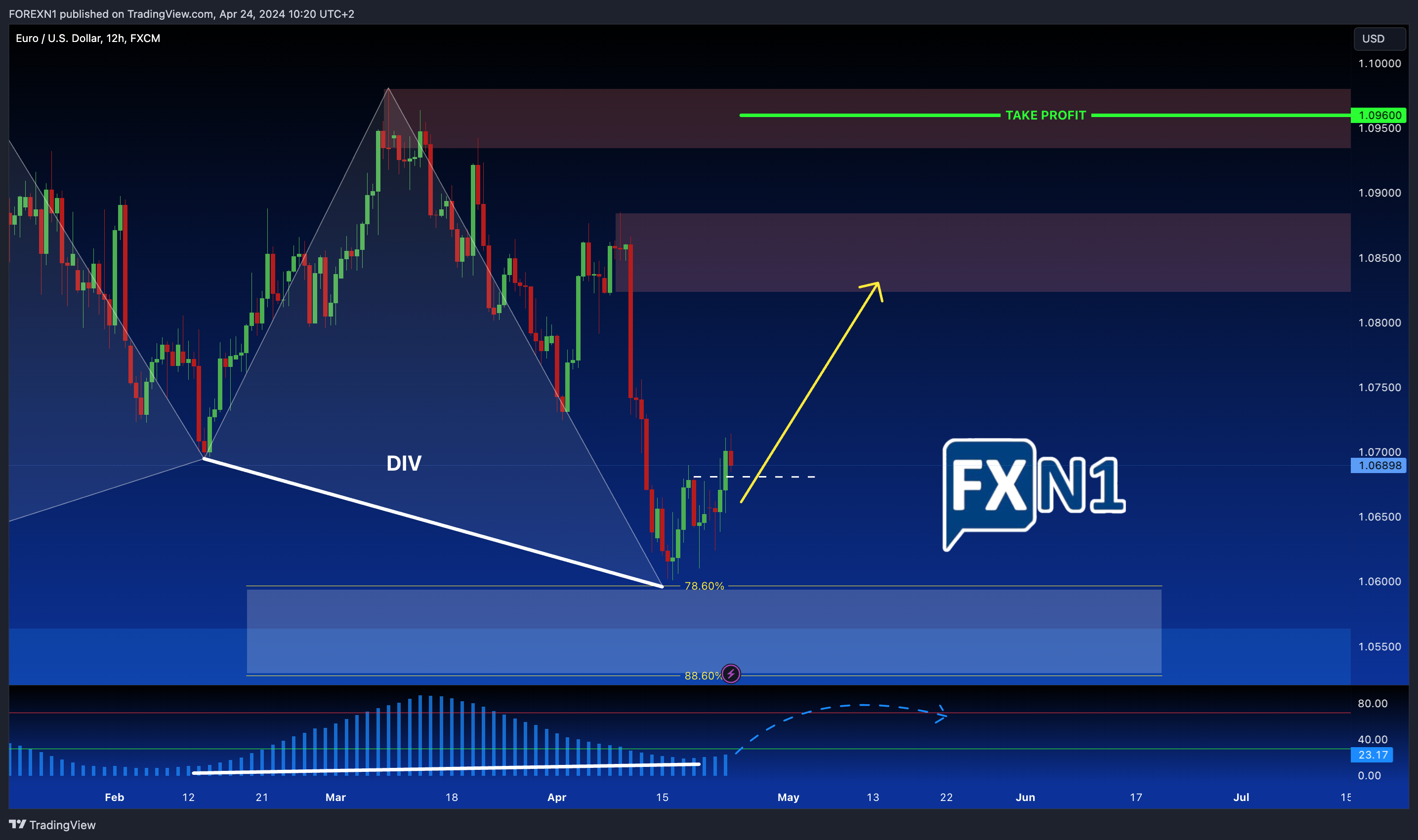Click the USD currency button
This screenshot has height=840, width=1418.
pos(1379,39)
